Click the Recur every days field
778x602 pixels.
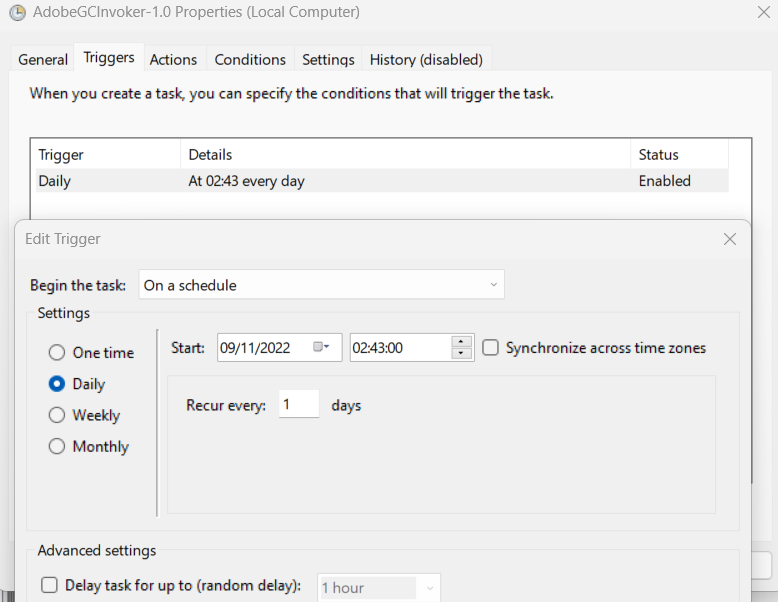click(x=298, y=405)
